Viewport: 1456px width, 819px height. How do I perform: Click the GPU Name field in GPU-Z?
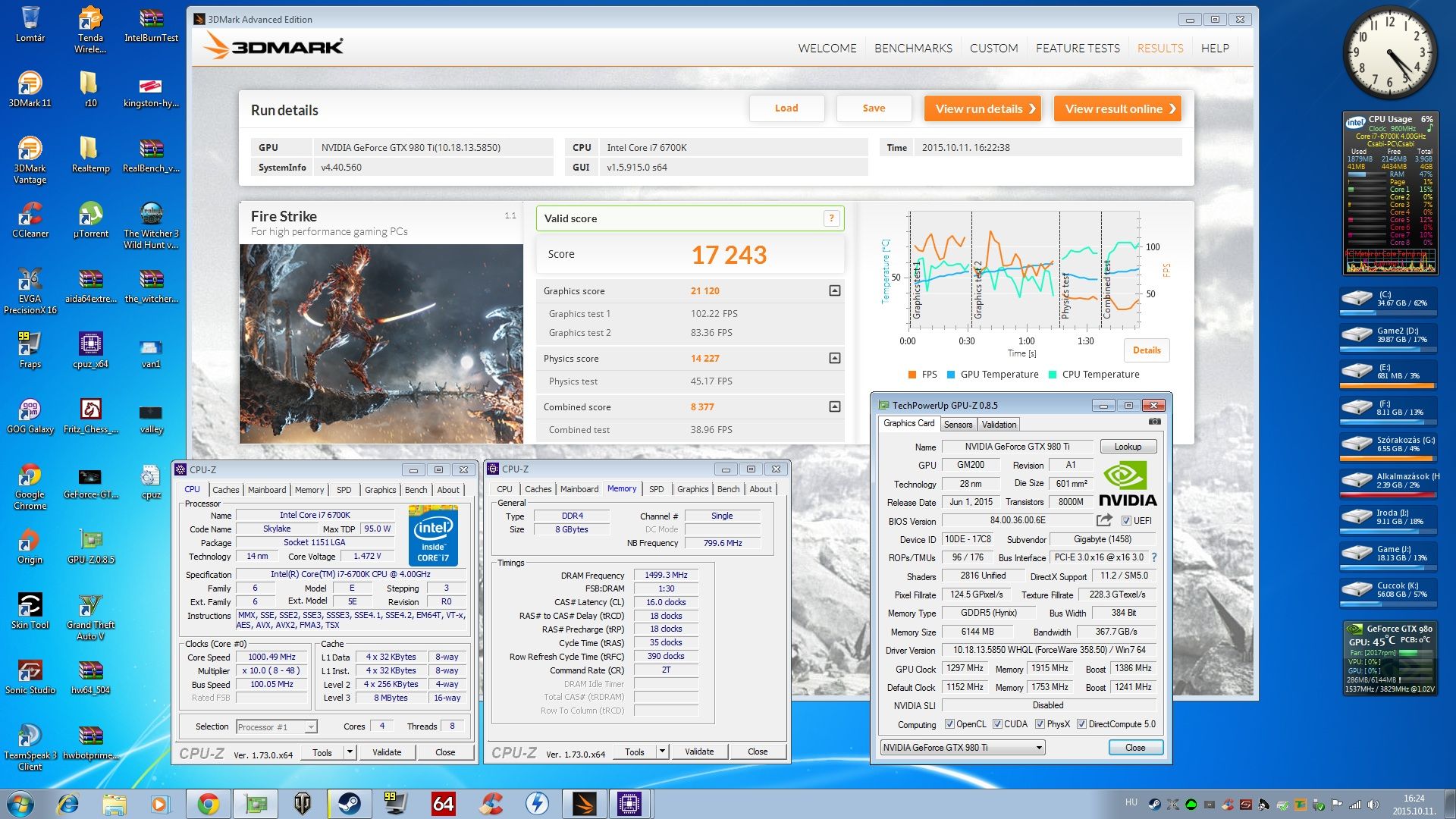click(1017, 447)
